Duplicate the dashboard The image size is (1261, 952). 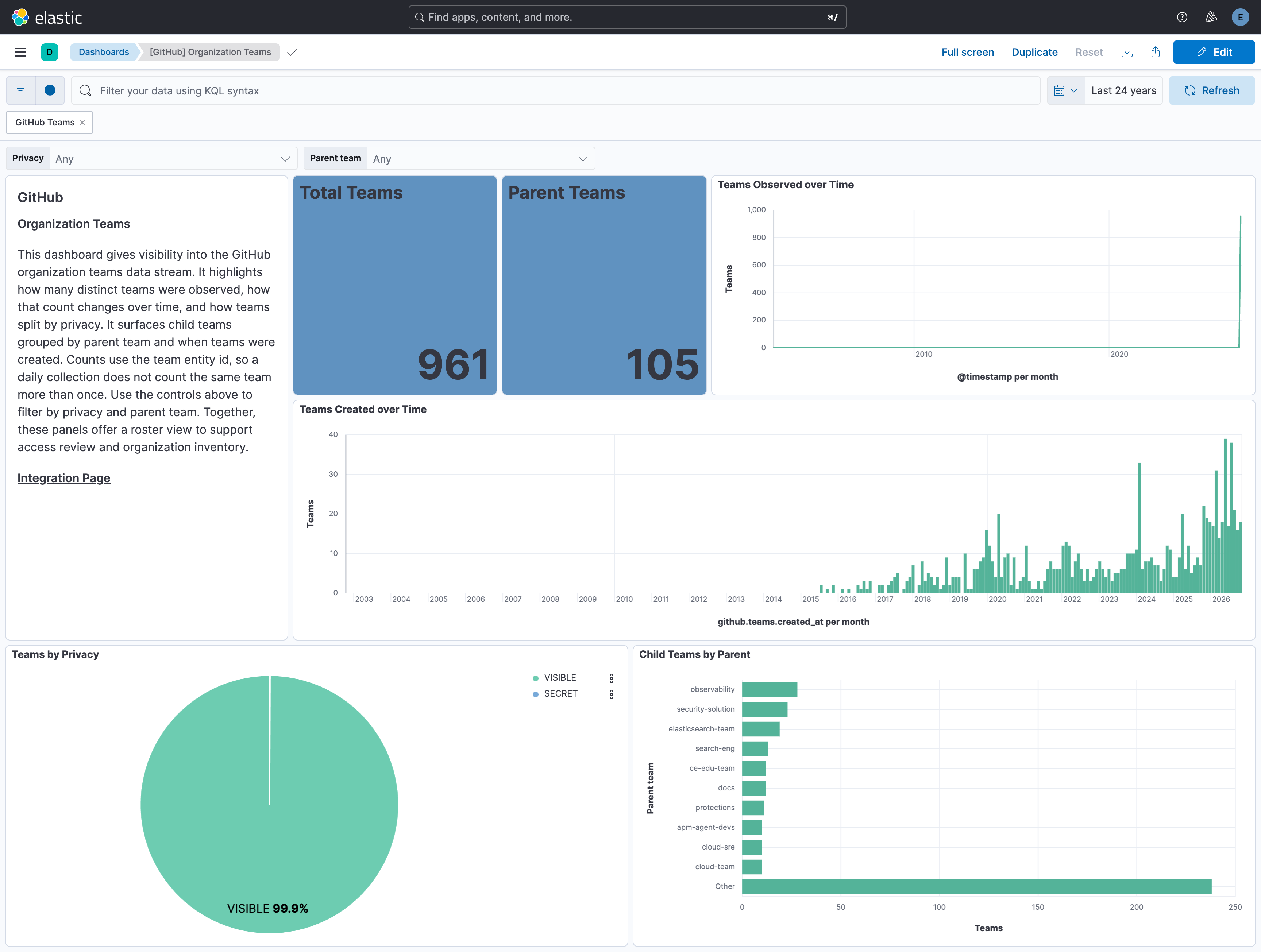pos(1034,53)
